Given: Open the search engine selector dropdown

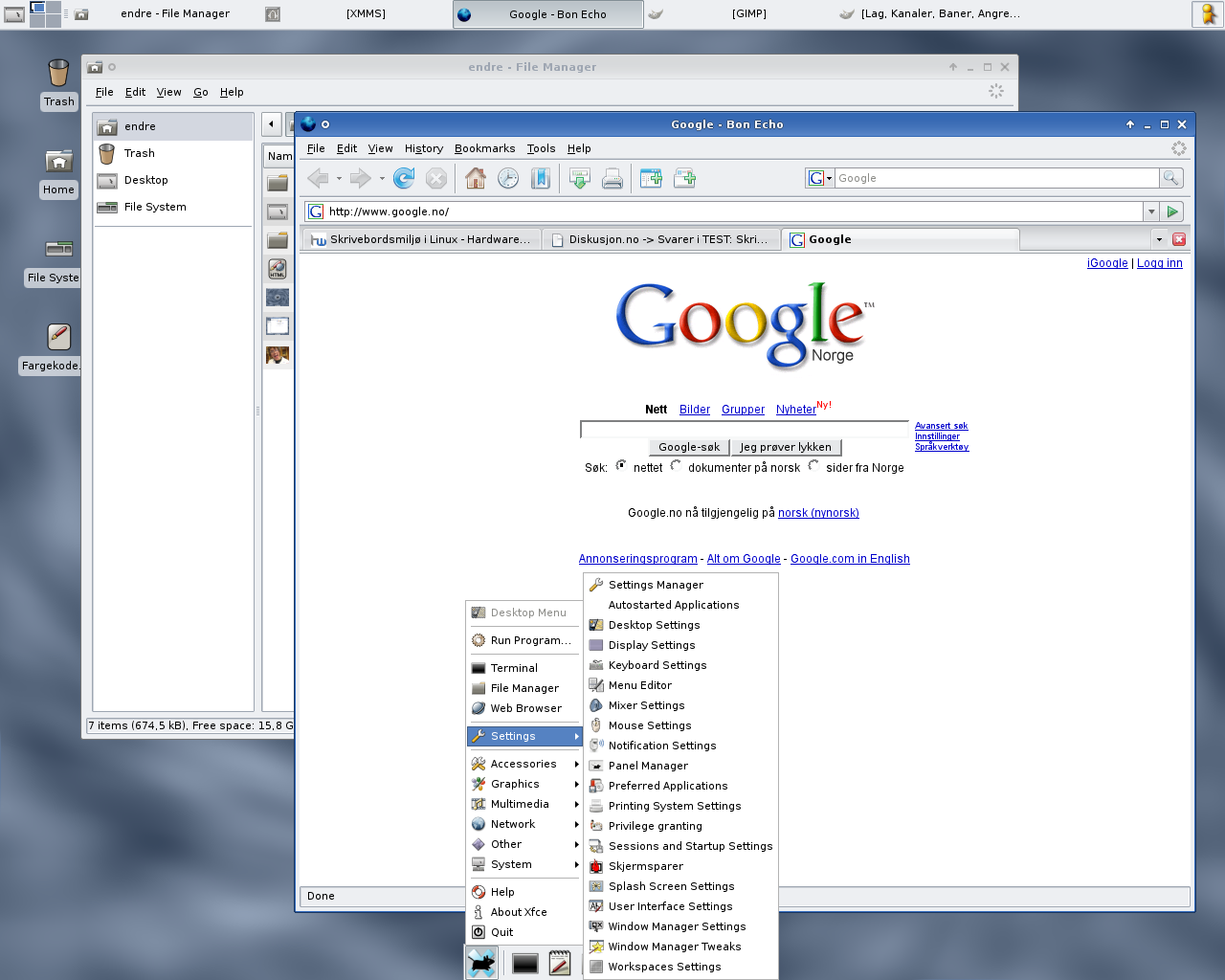Looking at the screenshot, I should (820, 178).
